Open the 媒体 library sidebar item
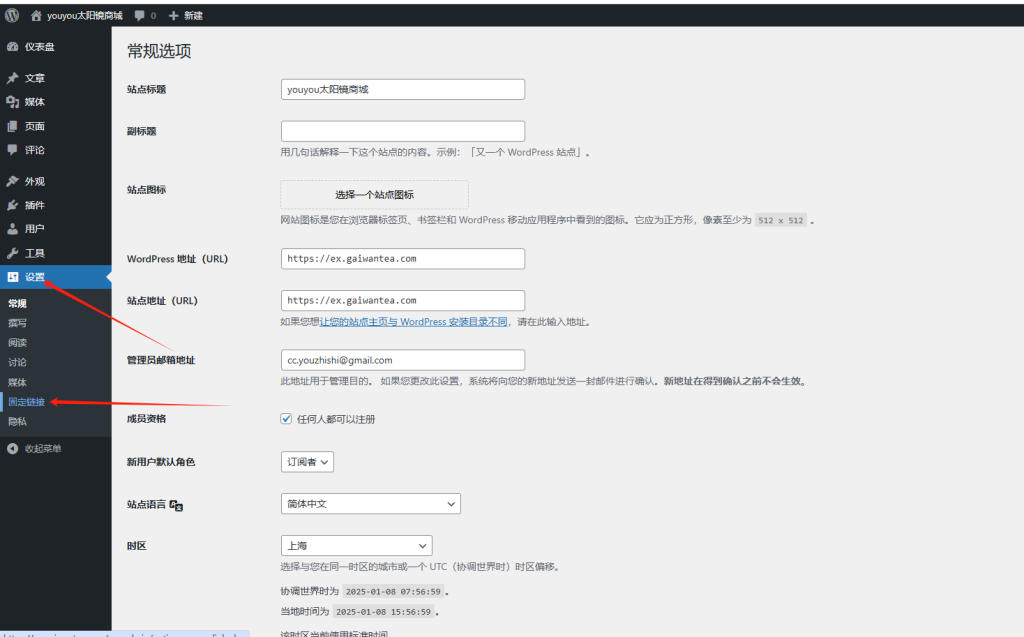The width and height of the screenshot is (1024, 637). (x=36, y=101)
